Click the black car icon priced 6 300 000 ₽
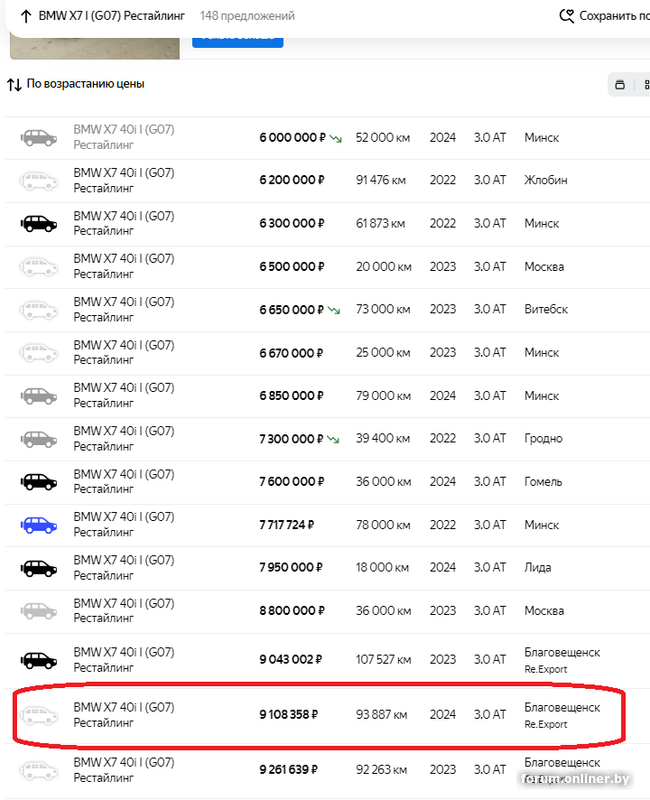650x800 pixels. click(39, 223)
